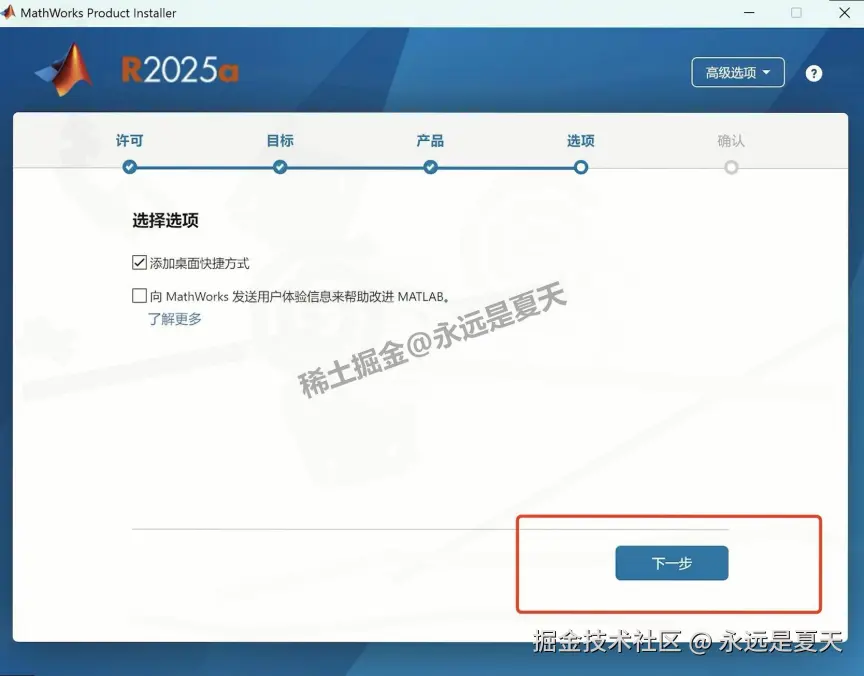Toggle the desktop shortcut option
Image resolution: width=864 pixels, height=676 pixels.
click(138, 262)
